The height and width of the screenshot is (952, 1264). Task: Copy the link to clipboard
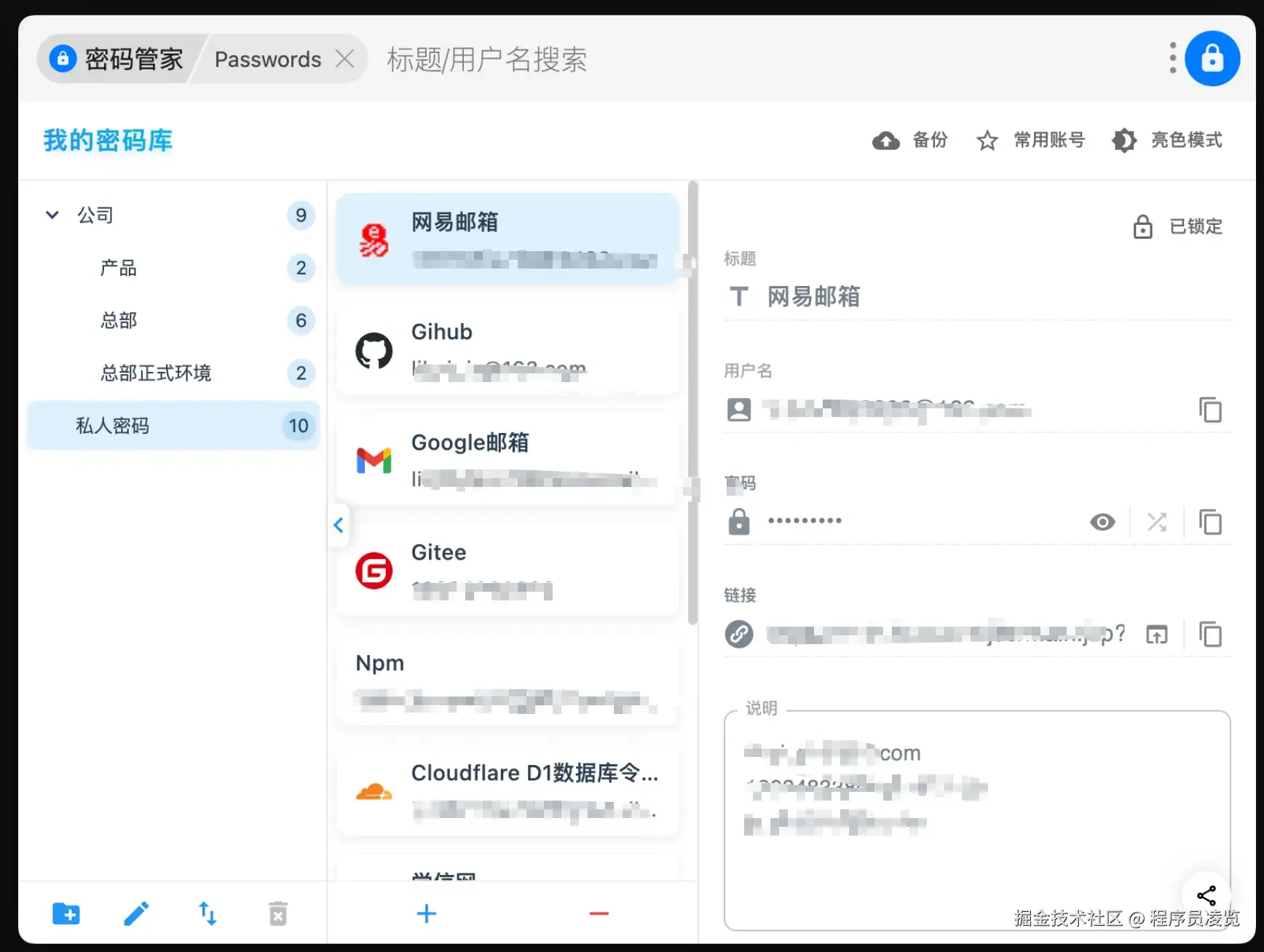[x=1210, y=634]
